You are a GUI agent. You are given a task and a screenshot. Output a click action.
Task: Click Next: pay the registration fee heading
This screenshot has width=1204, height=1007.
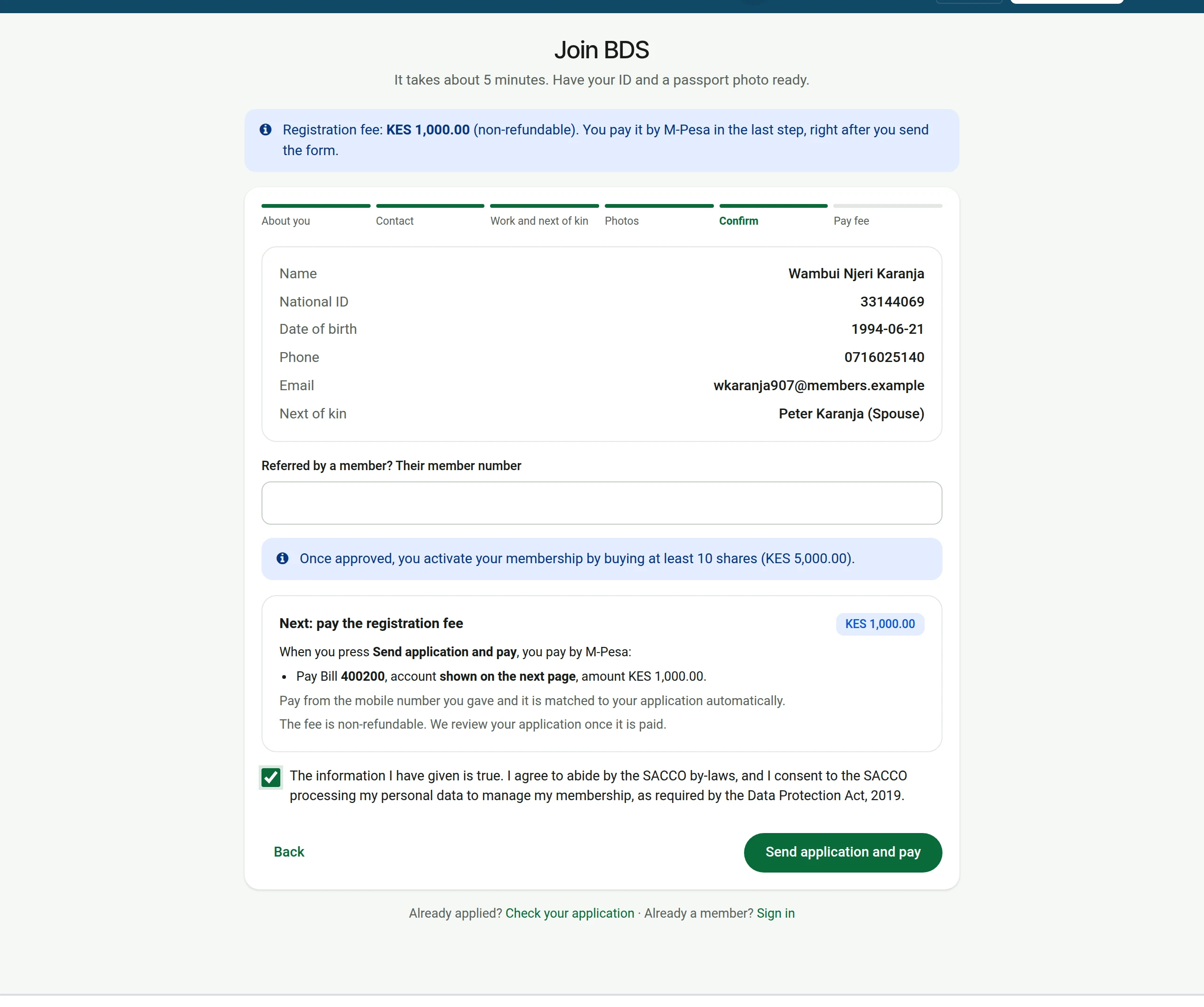(371, 623)
